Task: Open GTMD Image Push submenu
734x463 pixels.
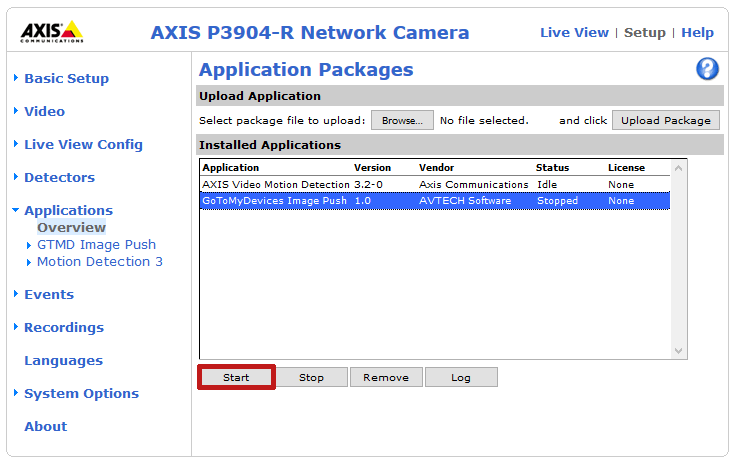Action: pos(96,244)
